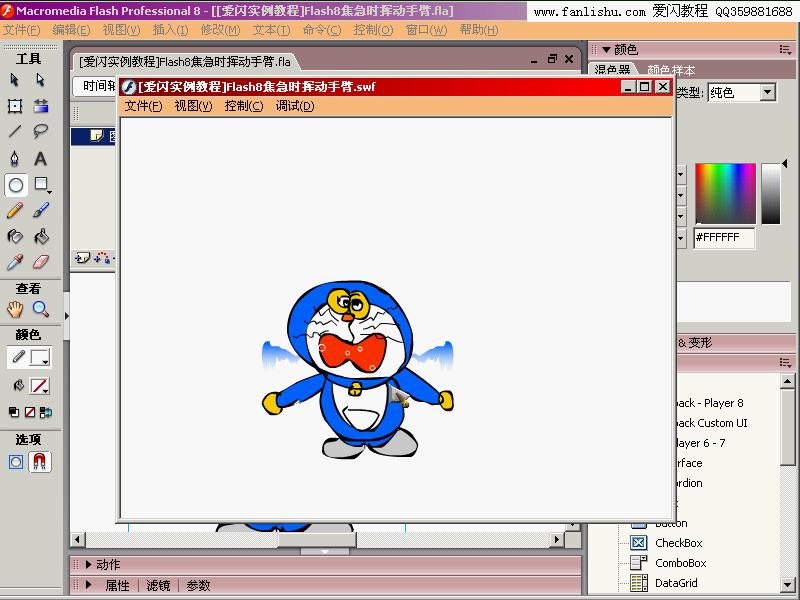Select the Gradient Transform tool
This screenshot has width=800, height=600.
coord(41,106)
